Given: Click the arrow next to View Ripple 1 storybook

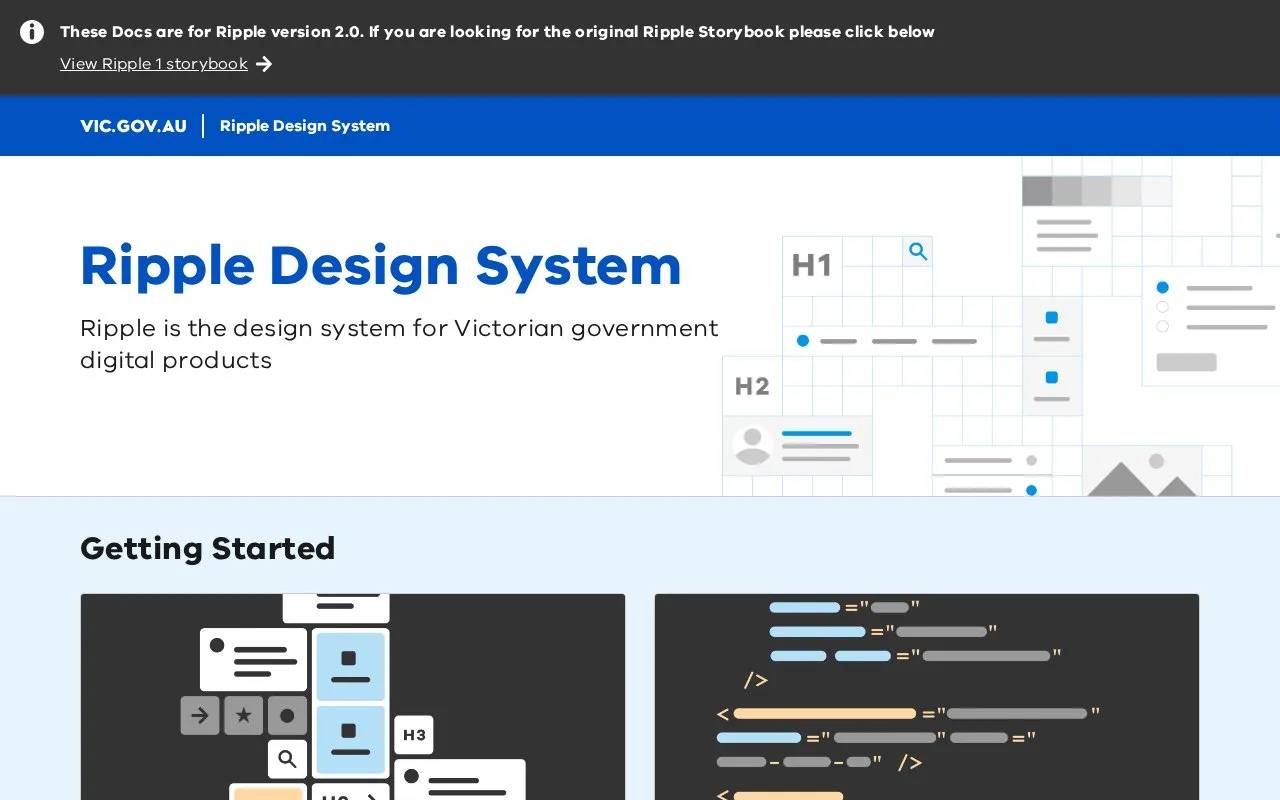Looking at the screenshot, I should tap(264, 64).
